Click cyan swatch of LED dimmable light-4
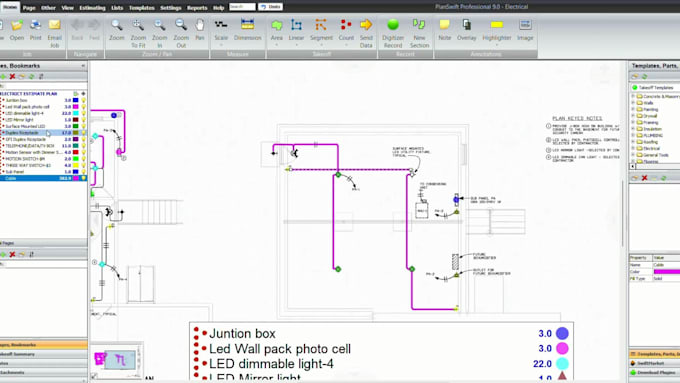 click(x=75, y=113)
